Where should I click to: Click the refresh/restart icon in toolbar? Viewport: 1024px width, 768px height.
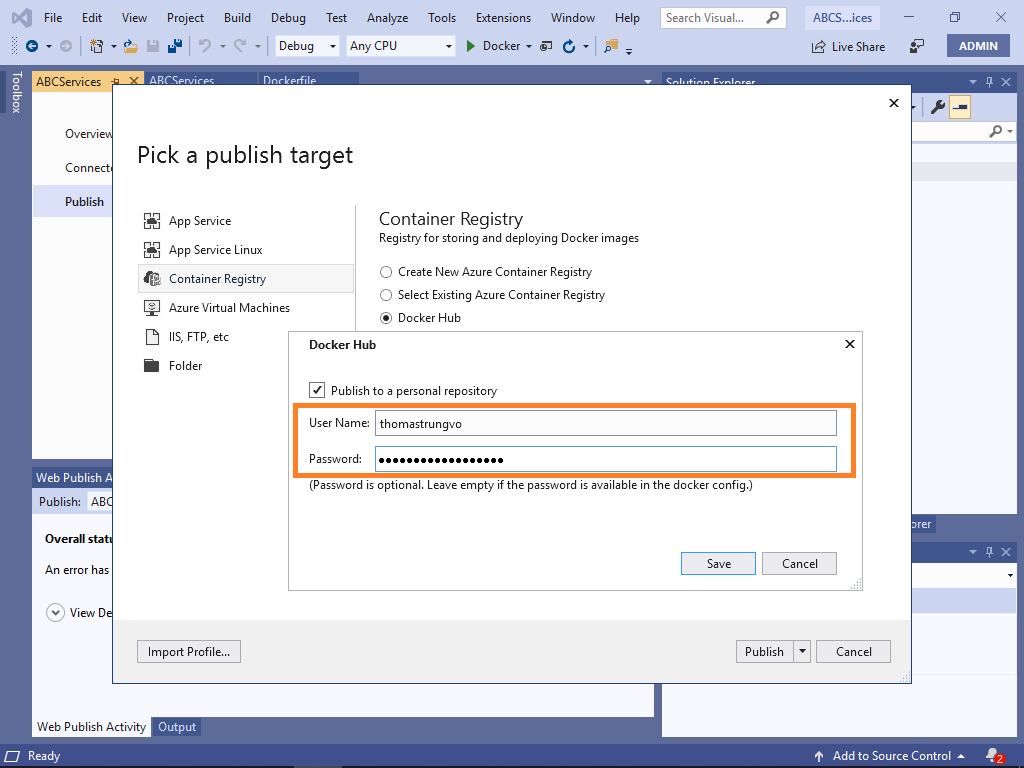click(569, 46)
